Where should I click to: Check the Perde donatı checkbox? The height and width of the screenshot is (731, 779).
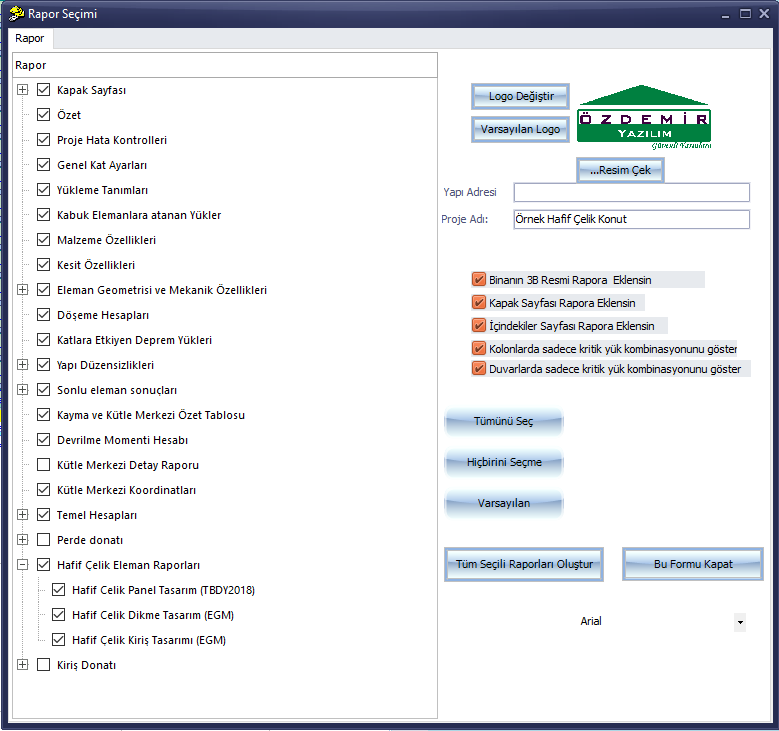pyautogui.click(x=44, y=540)
